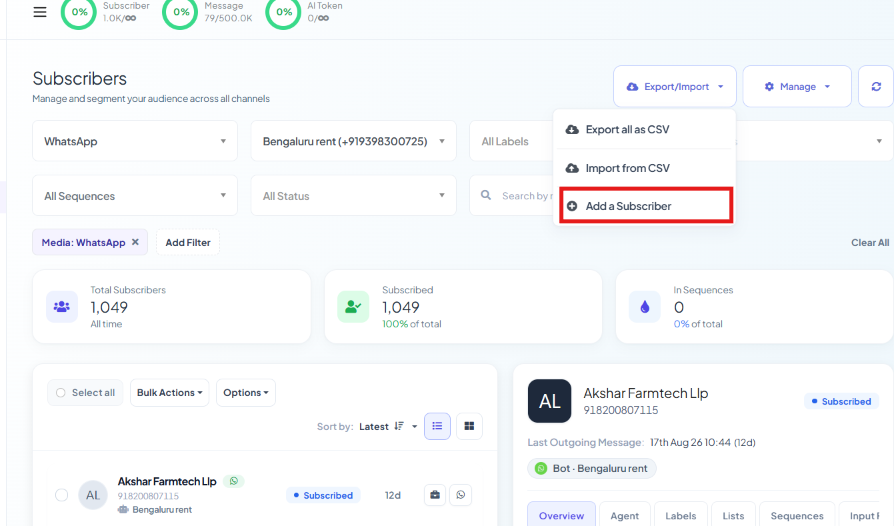This screenshot has width=894, height=526.
Task: Click the Clear All link
Action: 870,242
